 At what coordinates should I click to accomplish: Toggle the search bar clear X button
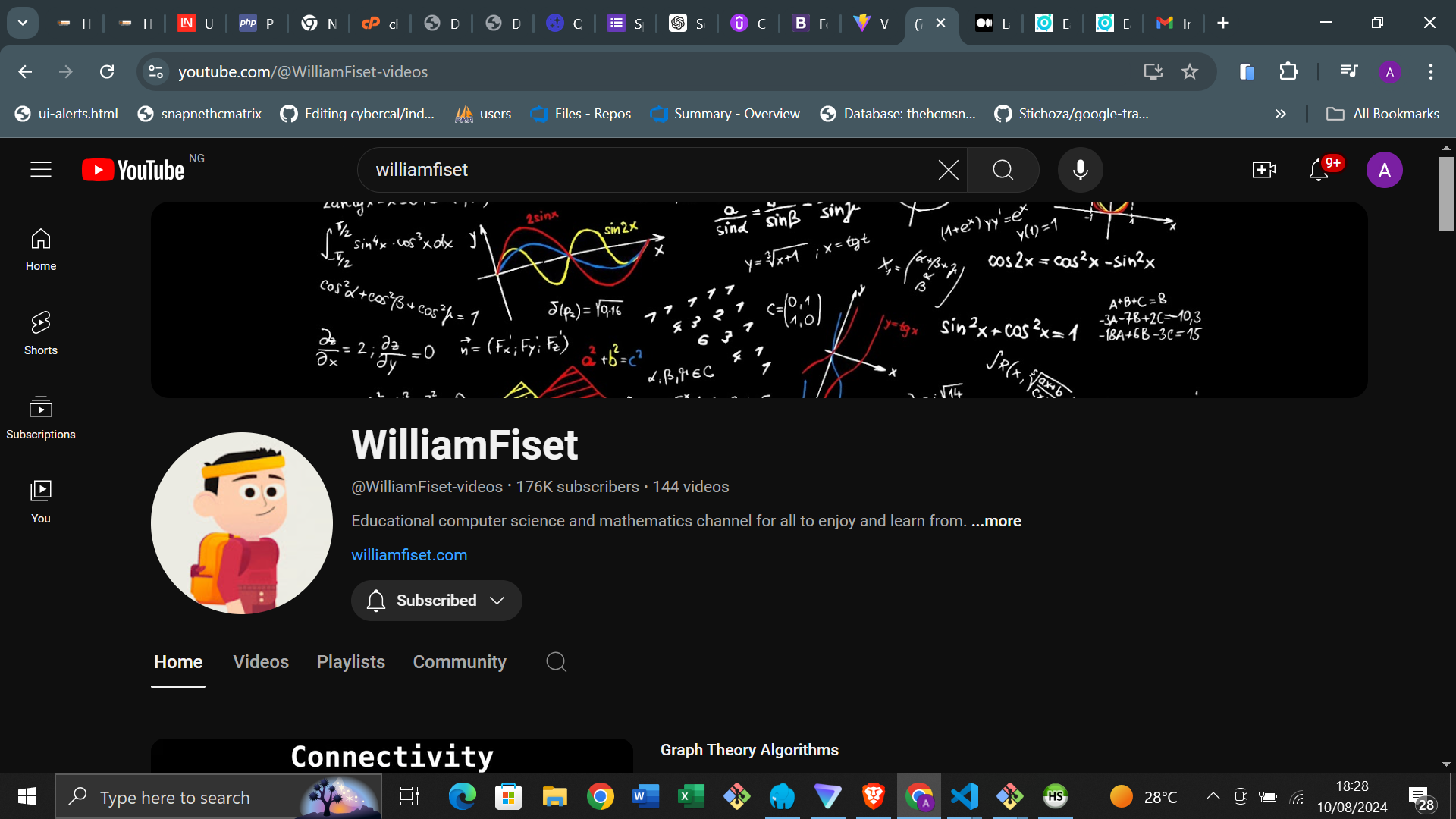(x=948, y=169)
